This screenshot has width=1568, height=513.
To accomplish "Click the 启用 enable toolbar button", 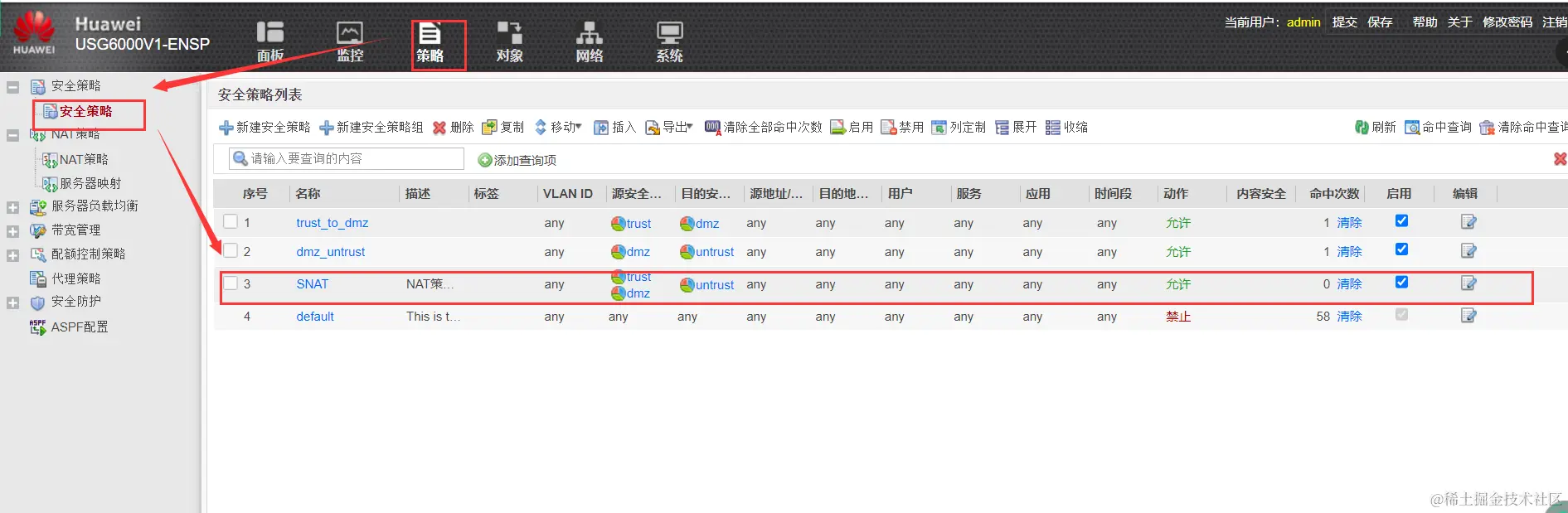I will 852,127.
